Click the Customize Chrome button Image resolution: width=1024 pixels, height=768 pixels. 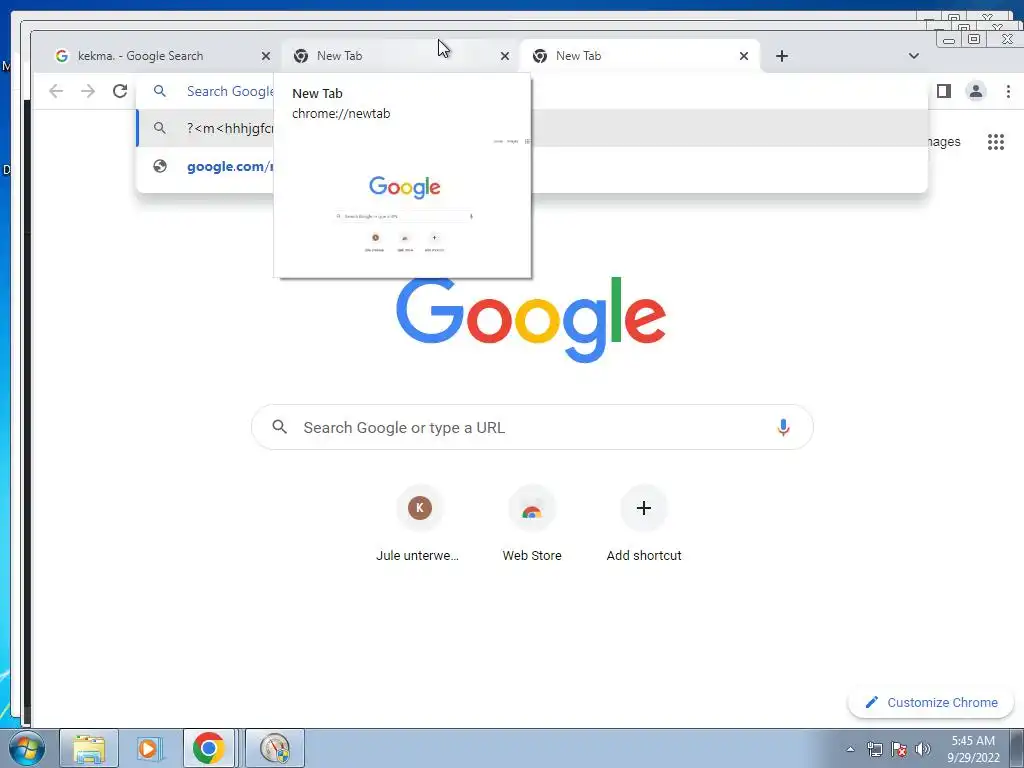(x=931, y=703)
